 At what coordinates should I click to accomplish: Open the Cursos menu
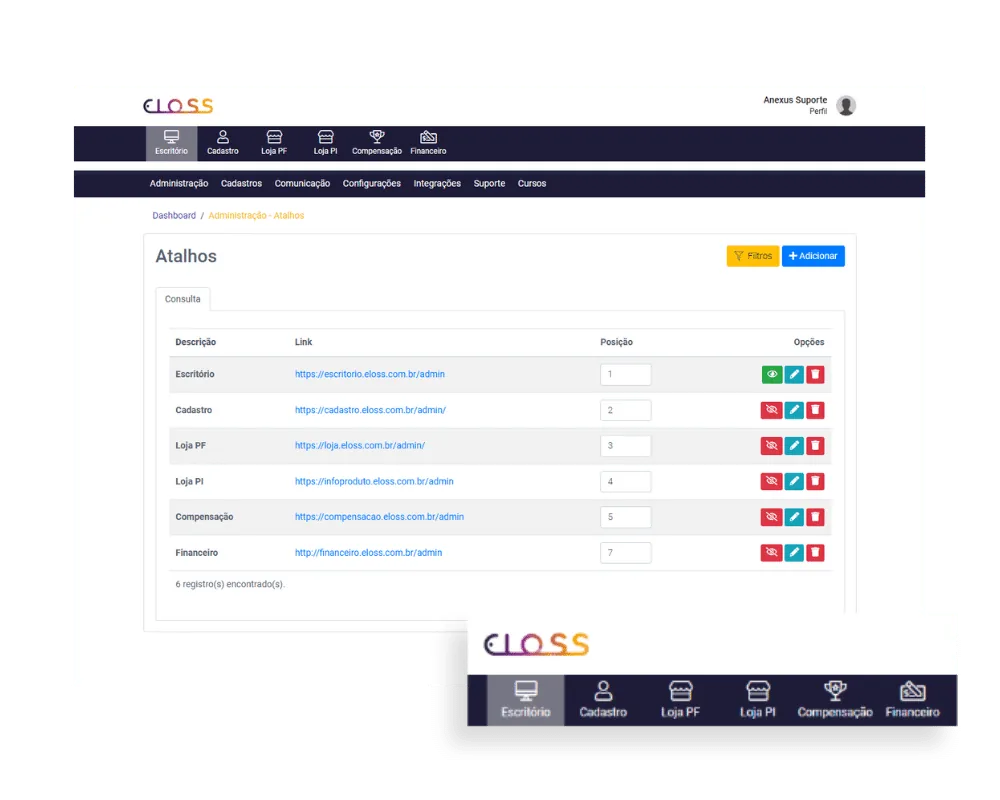click(532, 184)
